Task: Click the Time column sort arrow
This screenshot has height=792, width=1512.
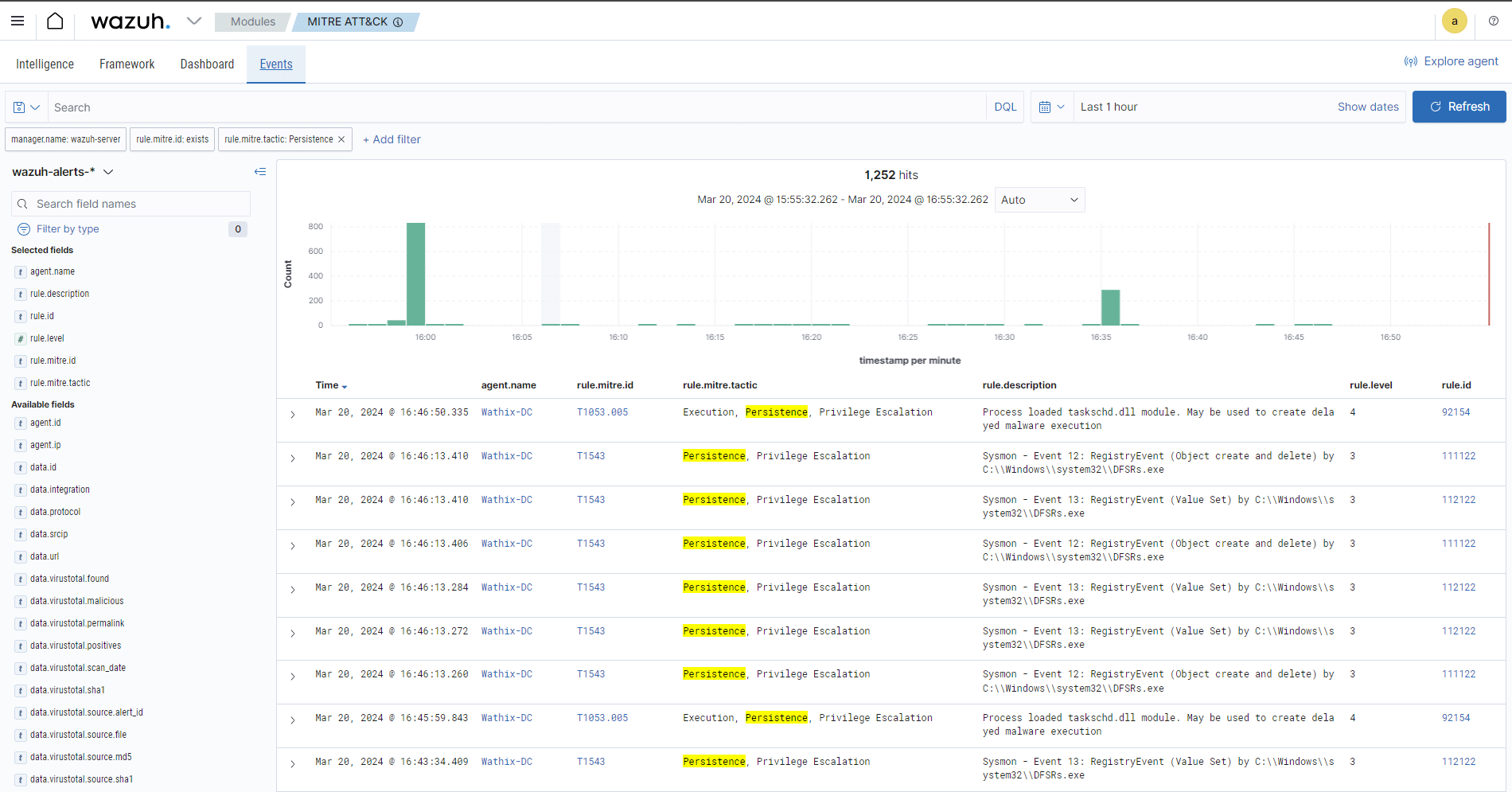Action: pos(345,386)
